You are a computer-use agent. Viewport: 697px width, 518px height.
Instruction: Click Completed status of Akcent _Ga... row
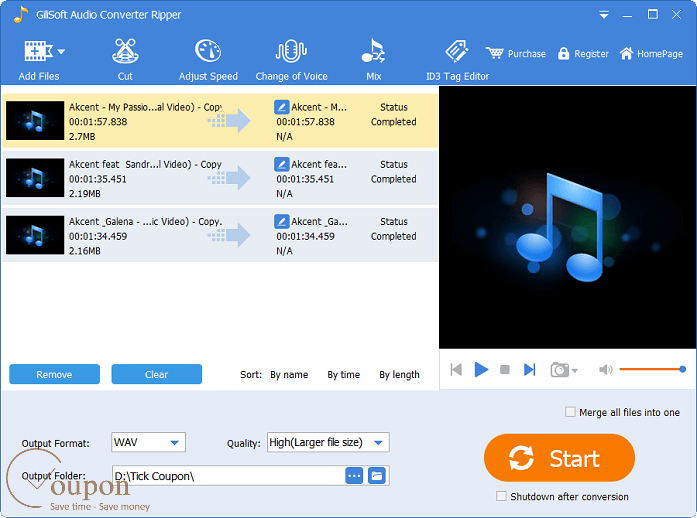point(393,237)
